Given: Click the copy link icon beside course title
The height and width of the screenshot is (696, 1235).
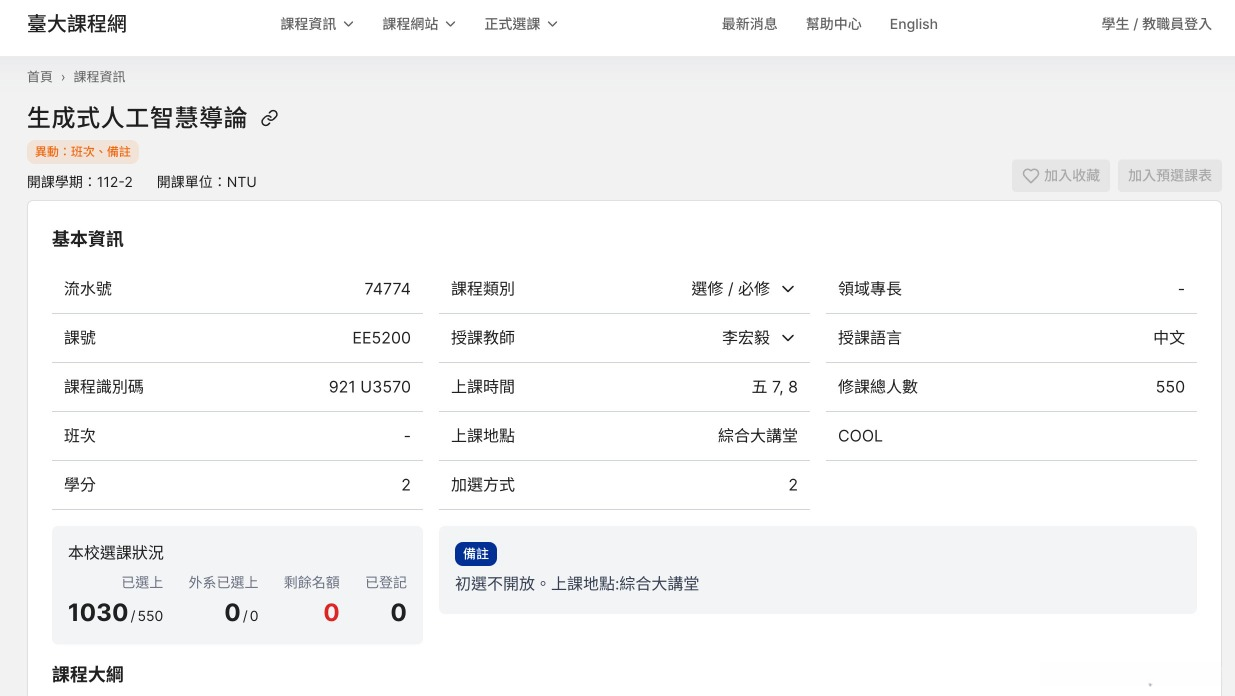Looking at the screenshot, I should tap(269, 118).
